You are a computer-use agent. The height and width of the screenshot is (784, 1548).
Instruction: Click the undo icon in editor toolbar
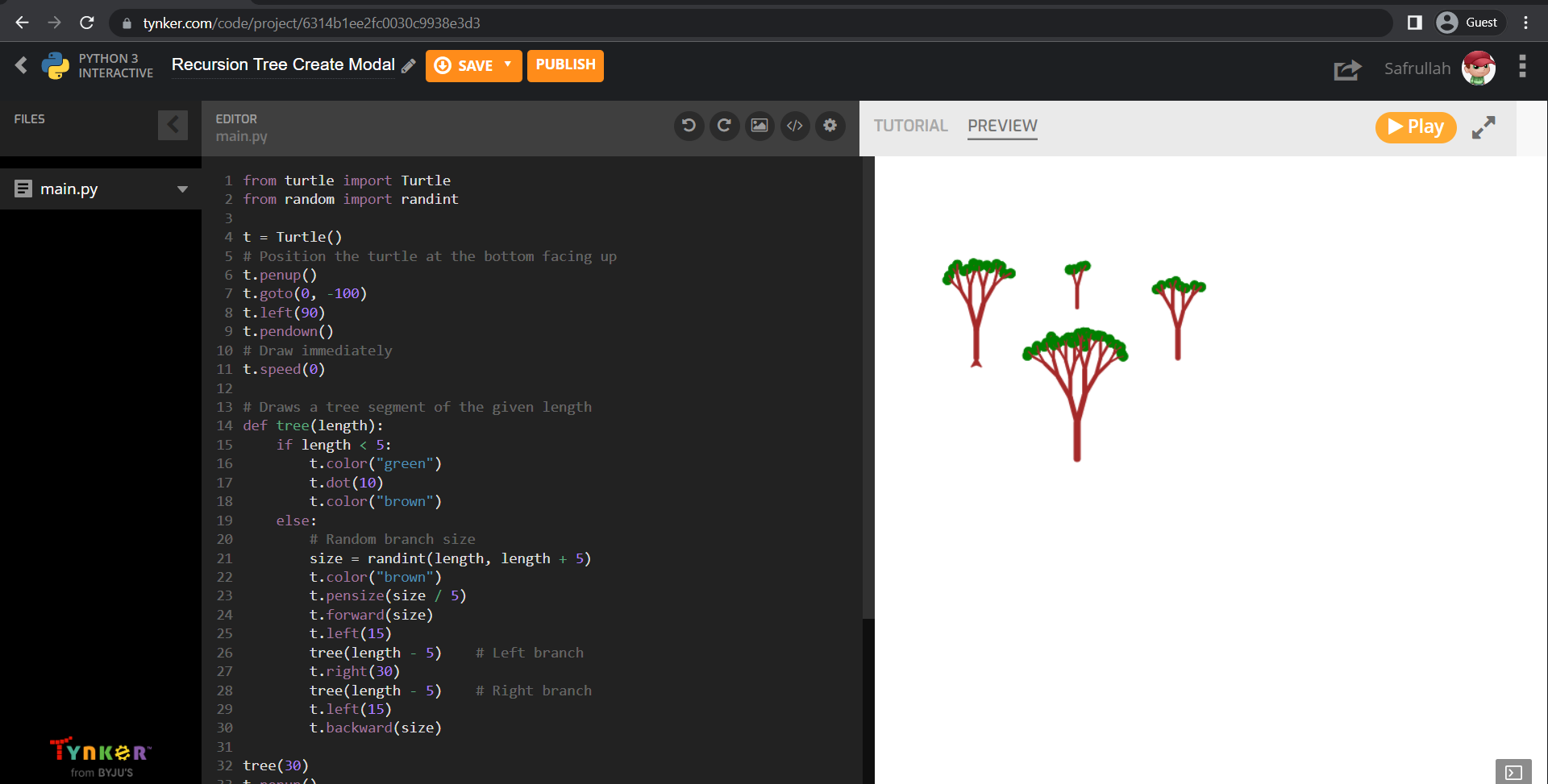[689, 126]
